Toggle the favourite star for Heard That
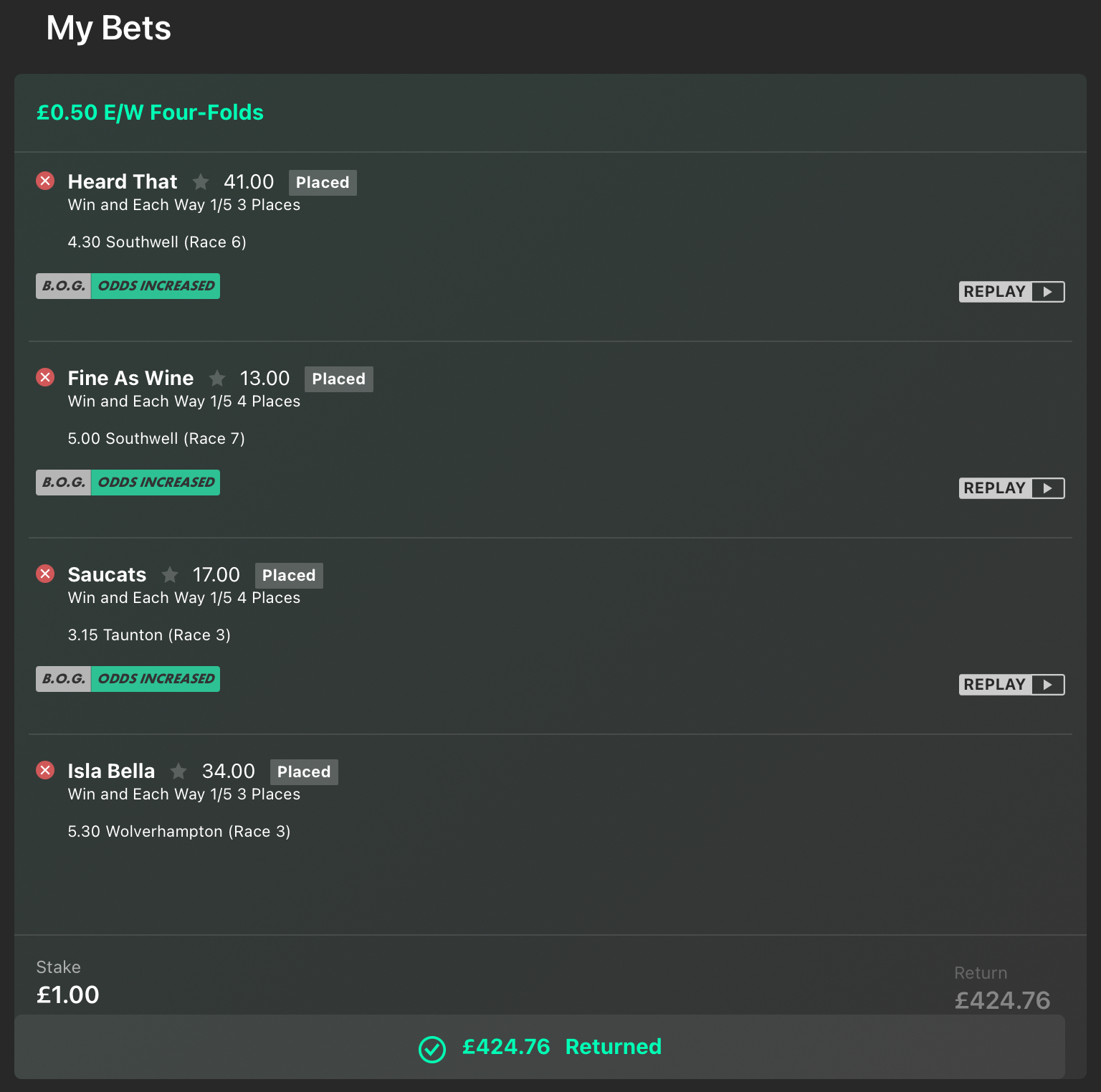 tap(201, 181)
